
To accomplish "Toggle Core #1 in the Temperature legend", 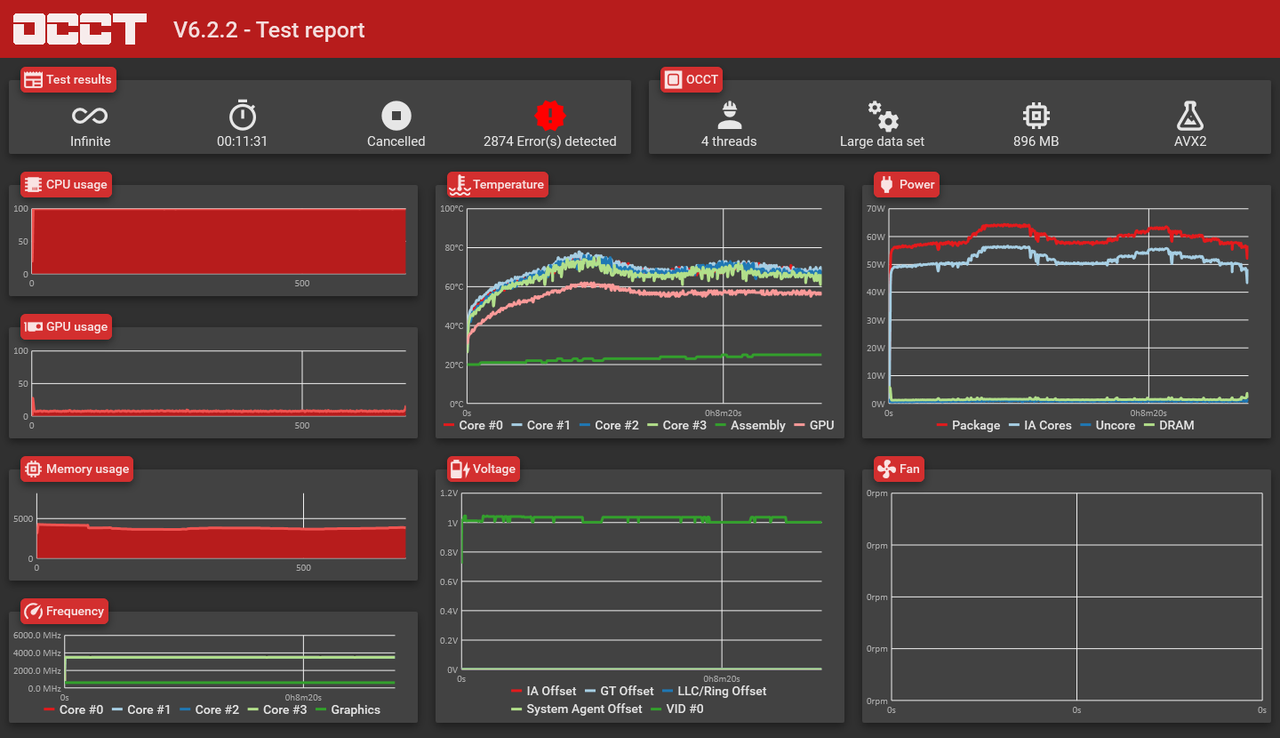I will (x=540, y=425).
